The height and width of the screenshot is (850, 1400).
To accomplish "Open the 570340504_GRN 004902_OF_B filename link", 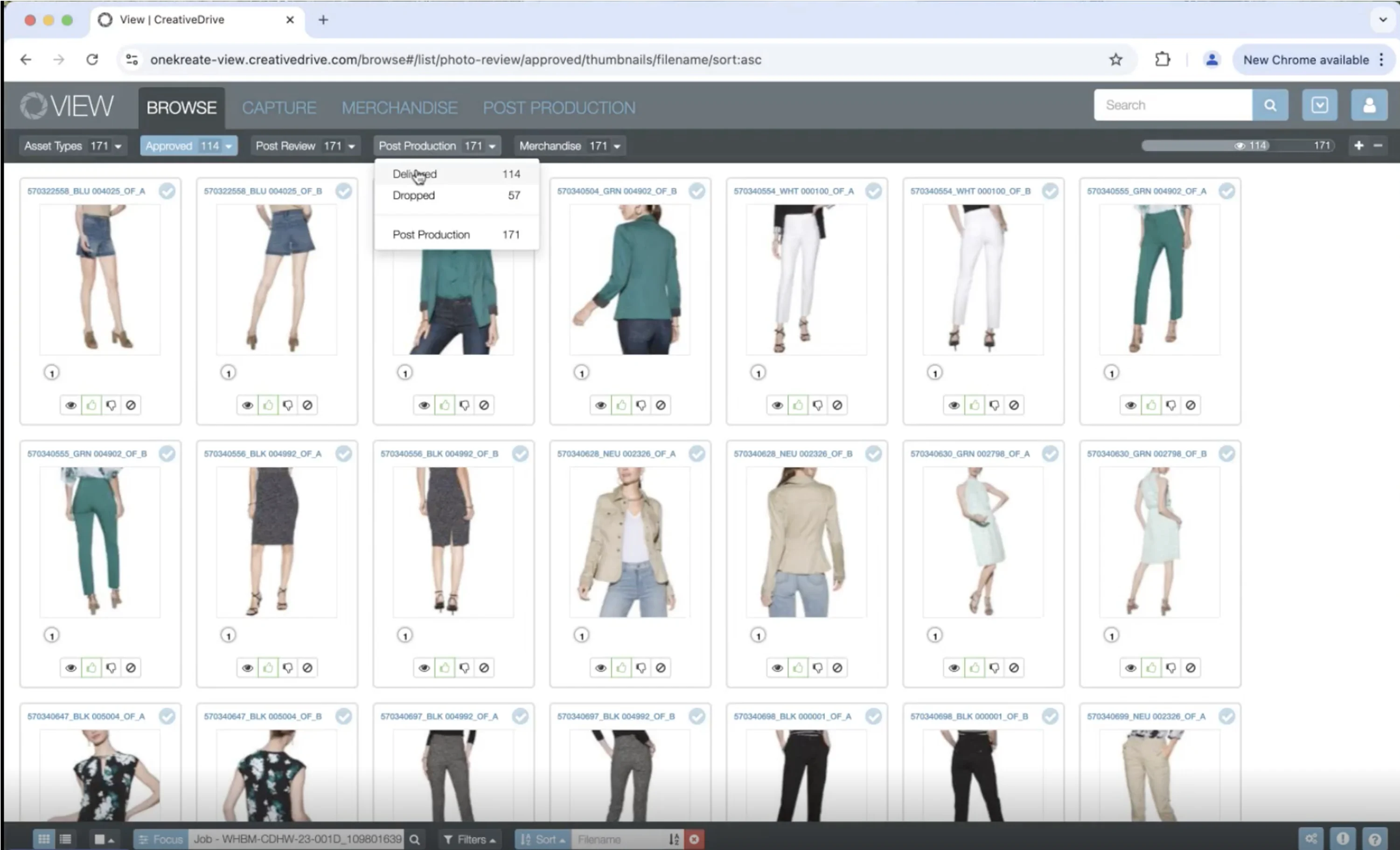I will (616, 191).
